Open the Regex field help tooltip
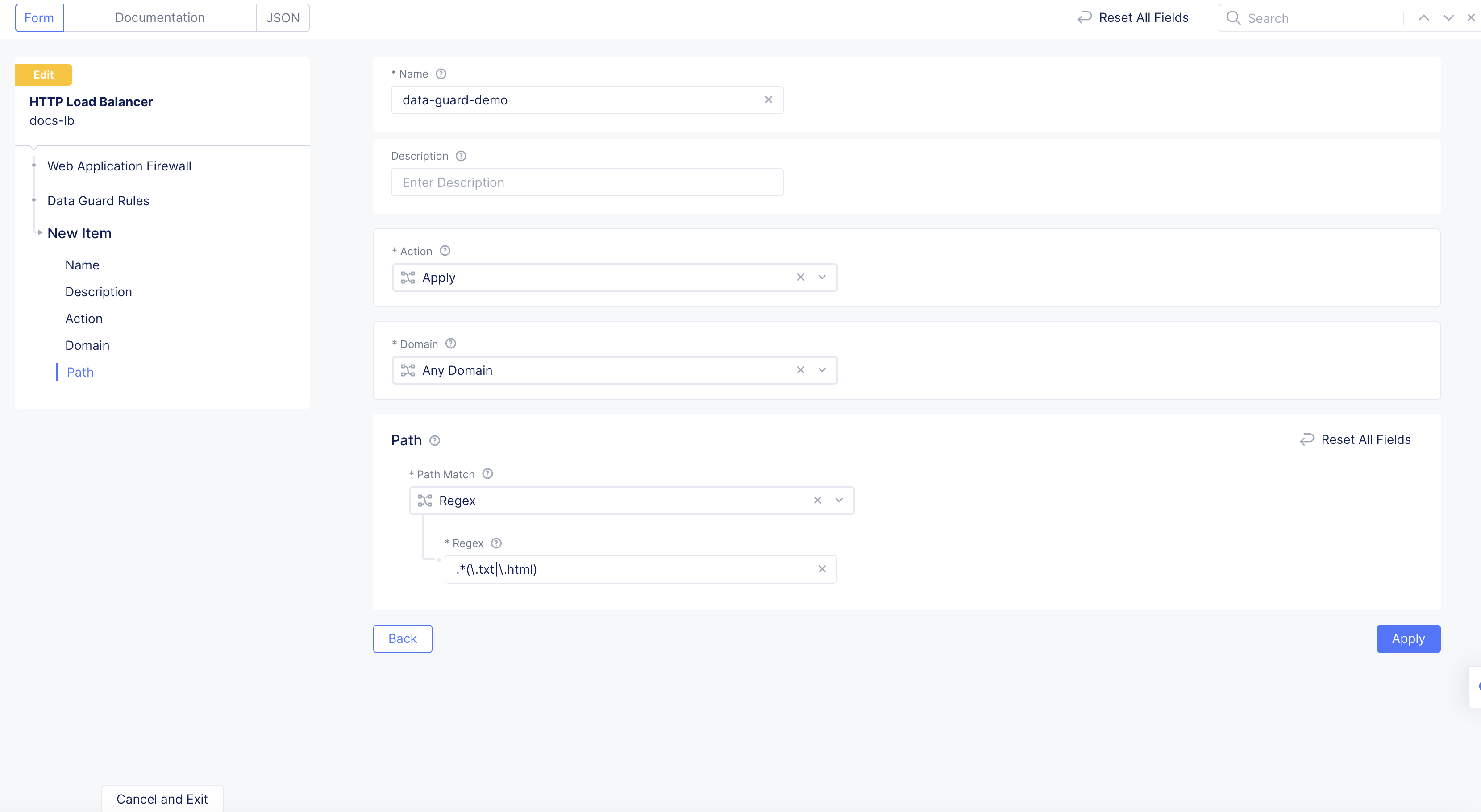Screen dimensions: 1481x812 pyautogui.click(x=496, y=543)
